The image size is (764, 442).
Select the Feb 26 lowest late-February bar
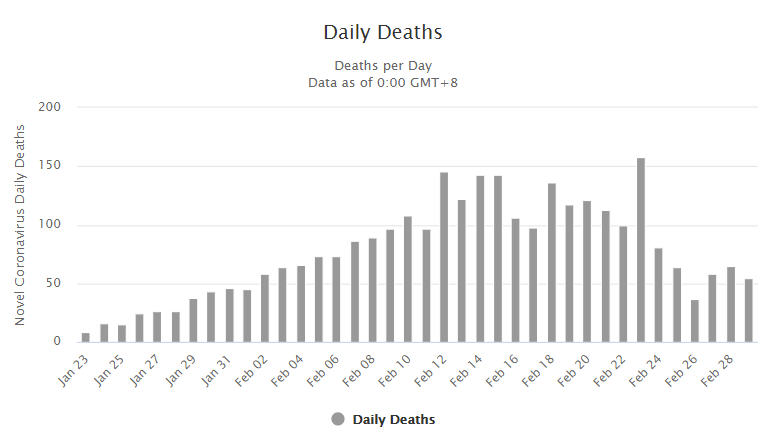(x=694, y=321)
